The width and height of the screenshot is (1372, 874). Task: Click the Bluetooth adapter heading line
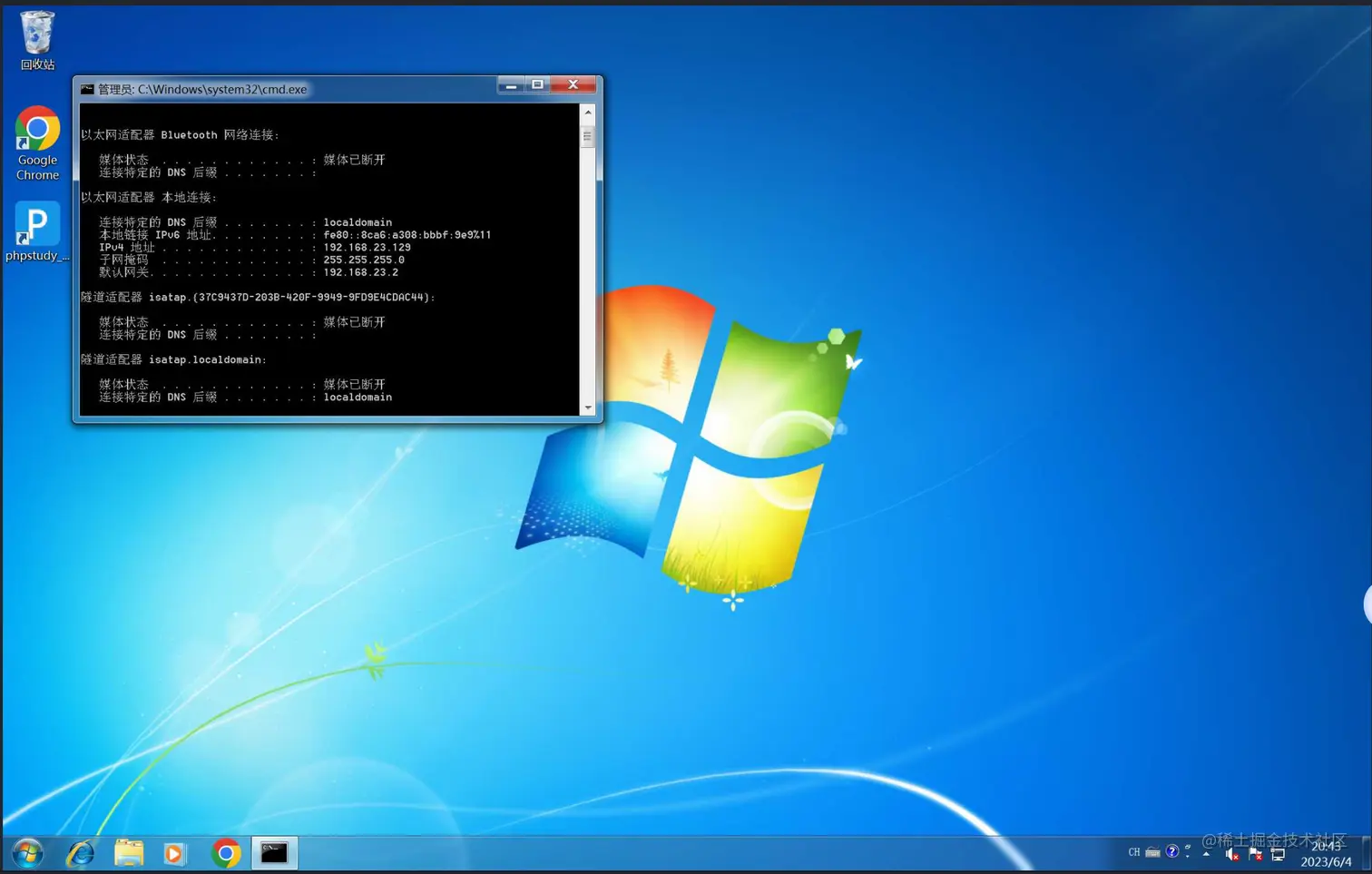(180, 134)
